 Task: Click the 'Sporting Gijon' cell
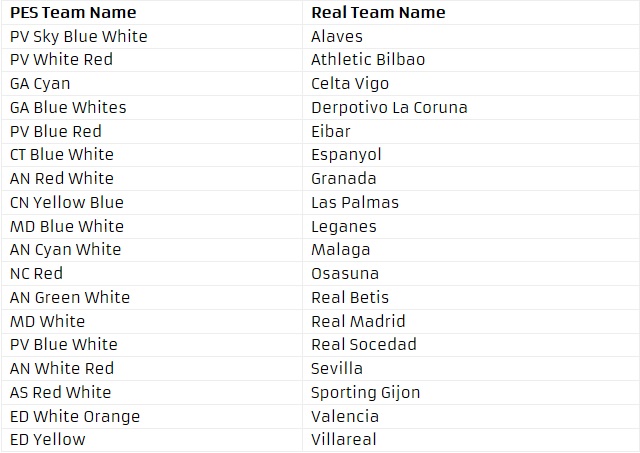pyautogui.click(x=365, y=392)
